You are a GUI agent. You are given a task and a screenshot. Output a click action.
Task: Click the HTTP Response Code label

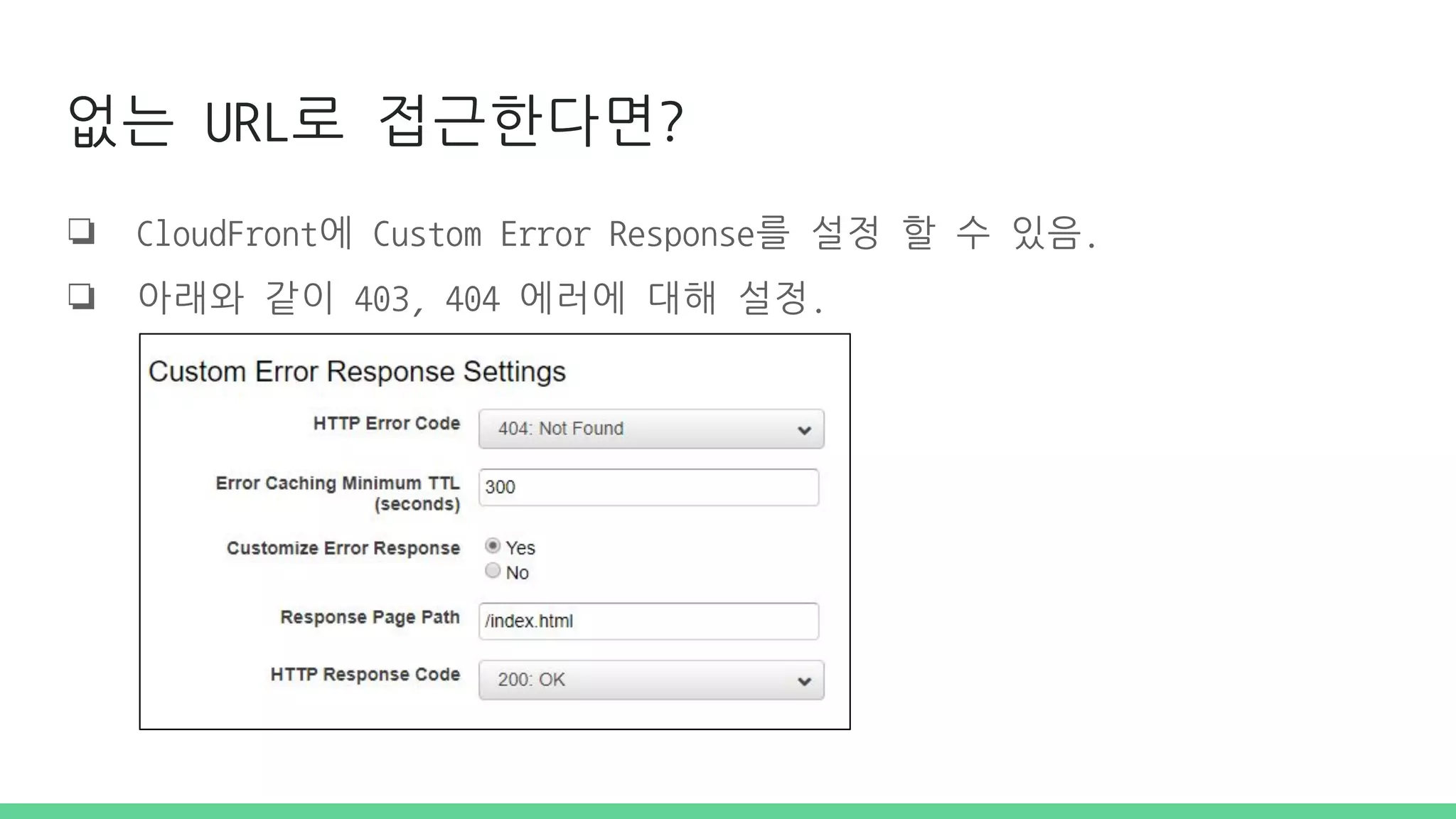point(365,675)
